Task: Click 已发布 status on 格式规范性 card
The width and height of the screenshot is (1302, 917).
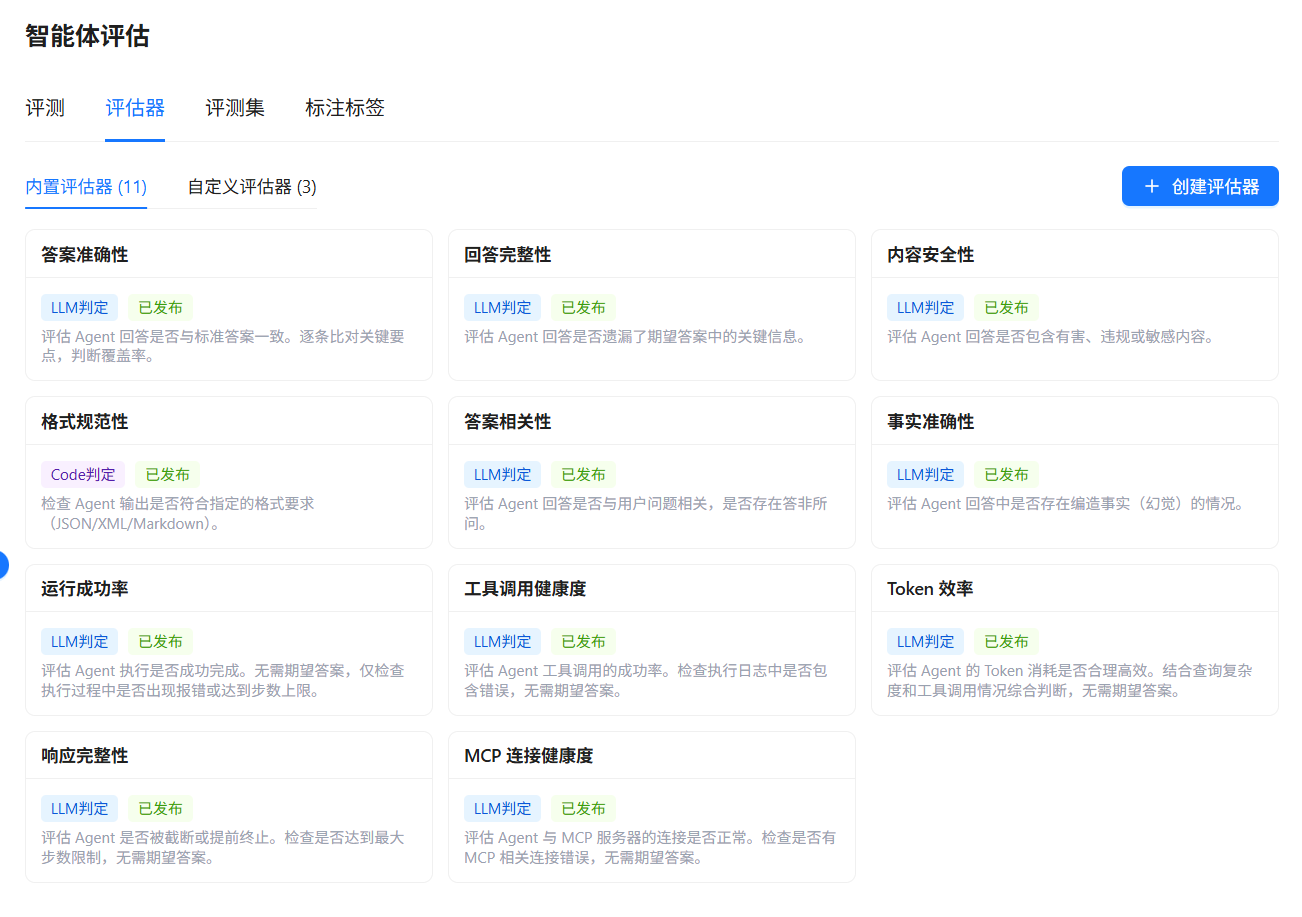Action: point(167,474)
